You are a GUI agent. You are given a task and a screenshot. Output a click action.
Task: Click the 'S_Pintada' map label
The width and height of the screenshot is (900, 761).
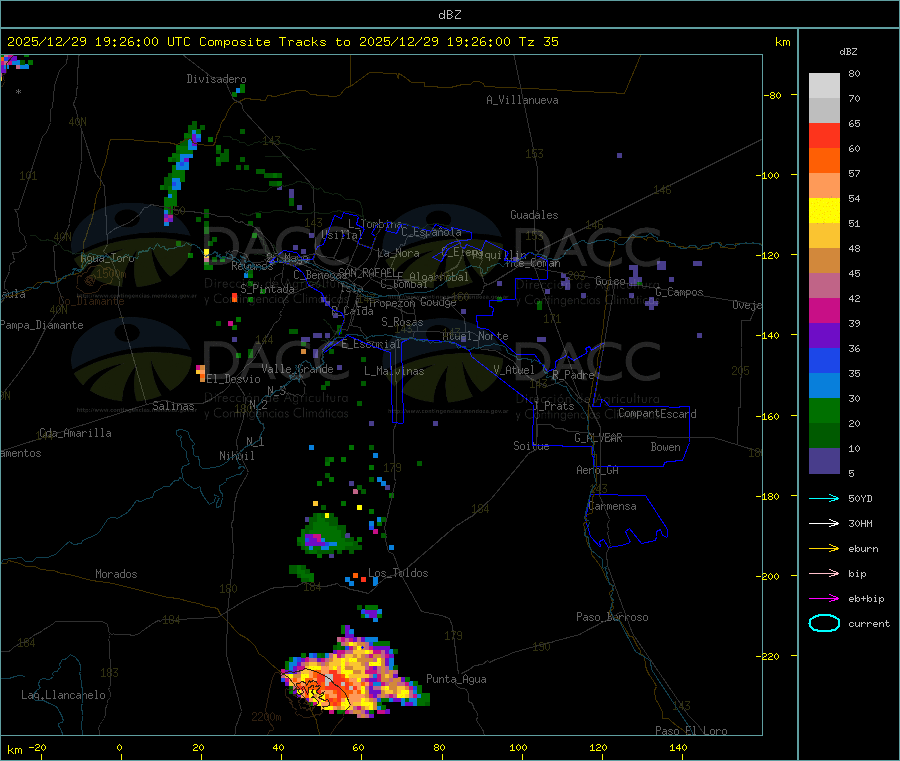(x=267, y=289)
